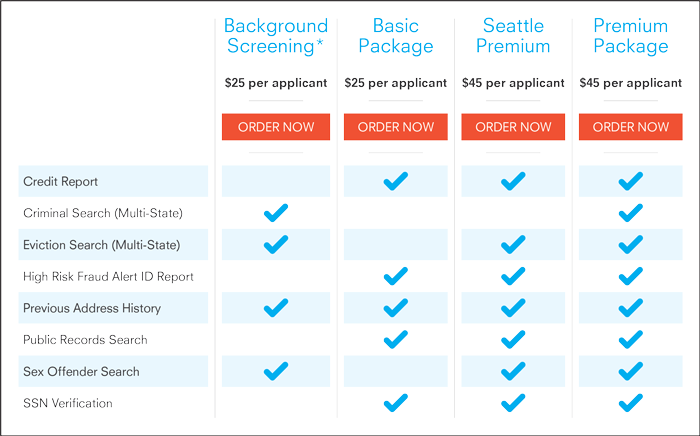
Task: Open the Background Screening heading
Action: (x=276, y=36)
